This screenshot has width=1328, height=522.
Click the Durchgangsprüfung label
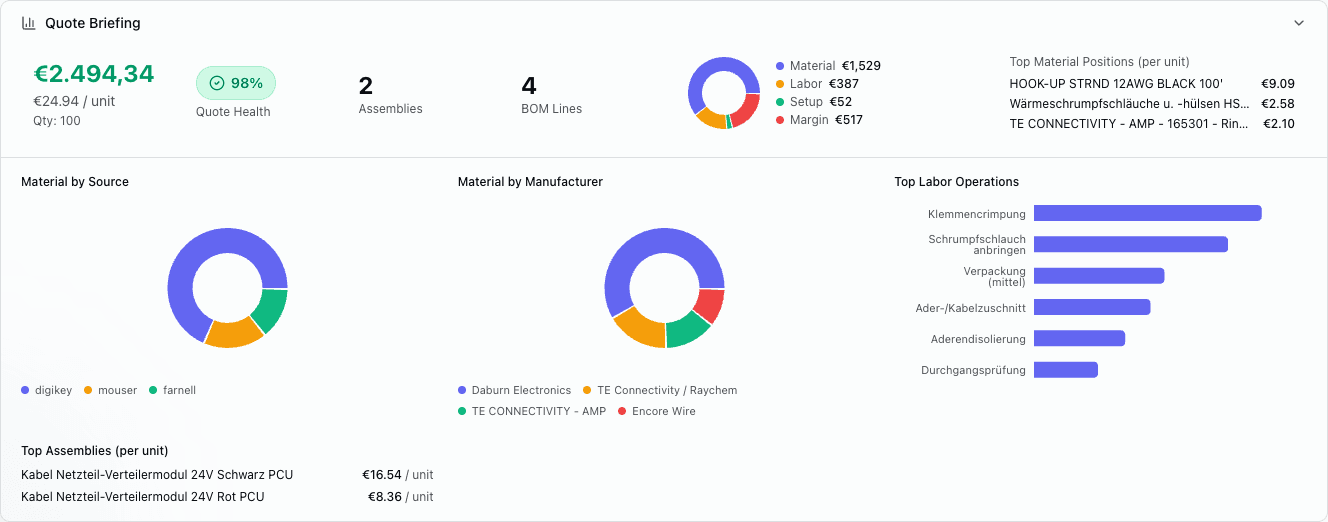point(973,370)
